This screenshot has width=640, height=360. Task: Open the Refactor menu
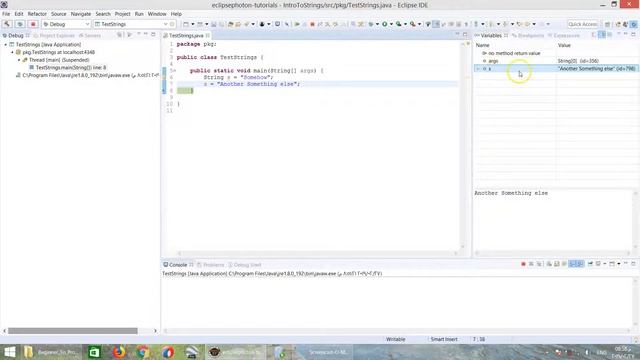37,14
